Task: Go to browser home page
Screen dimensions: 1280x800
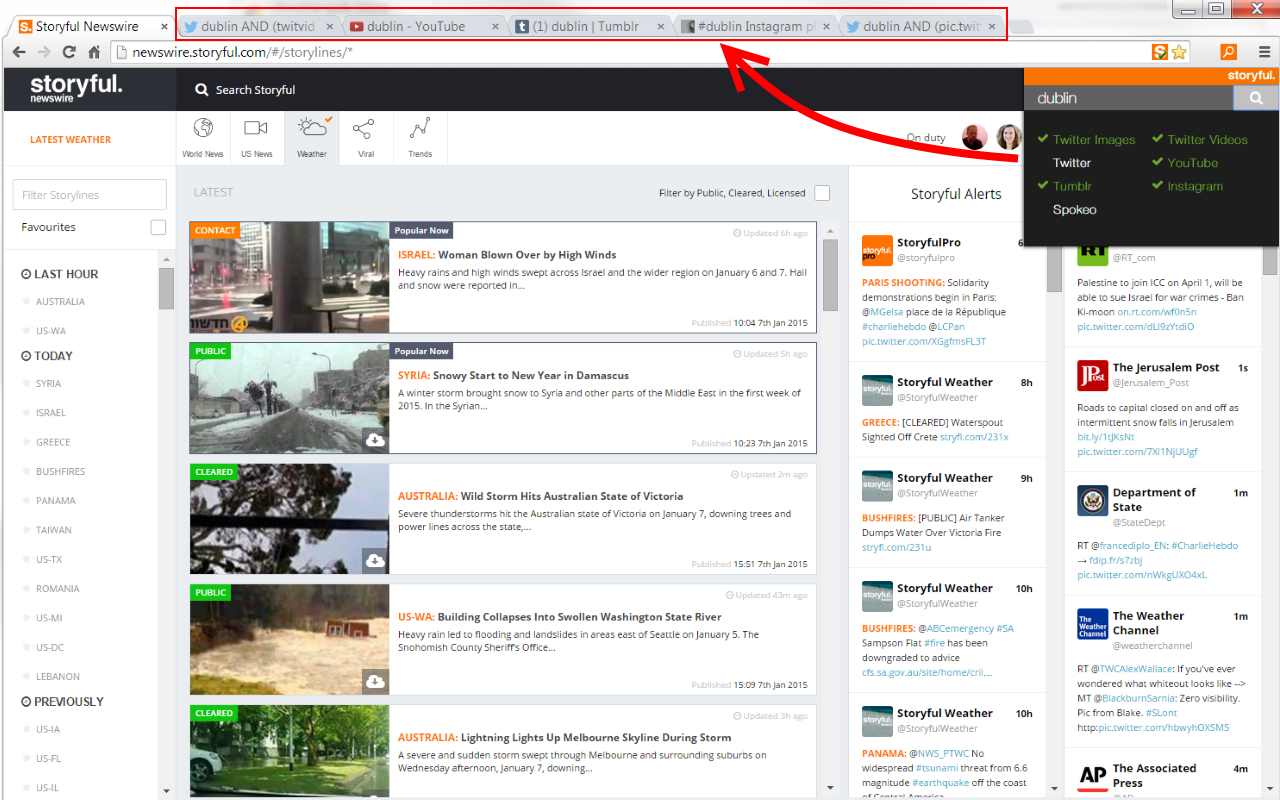Action: pos(94,52)
